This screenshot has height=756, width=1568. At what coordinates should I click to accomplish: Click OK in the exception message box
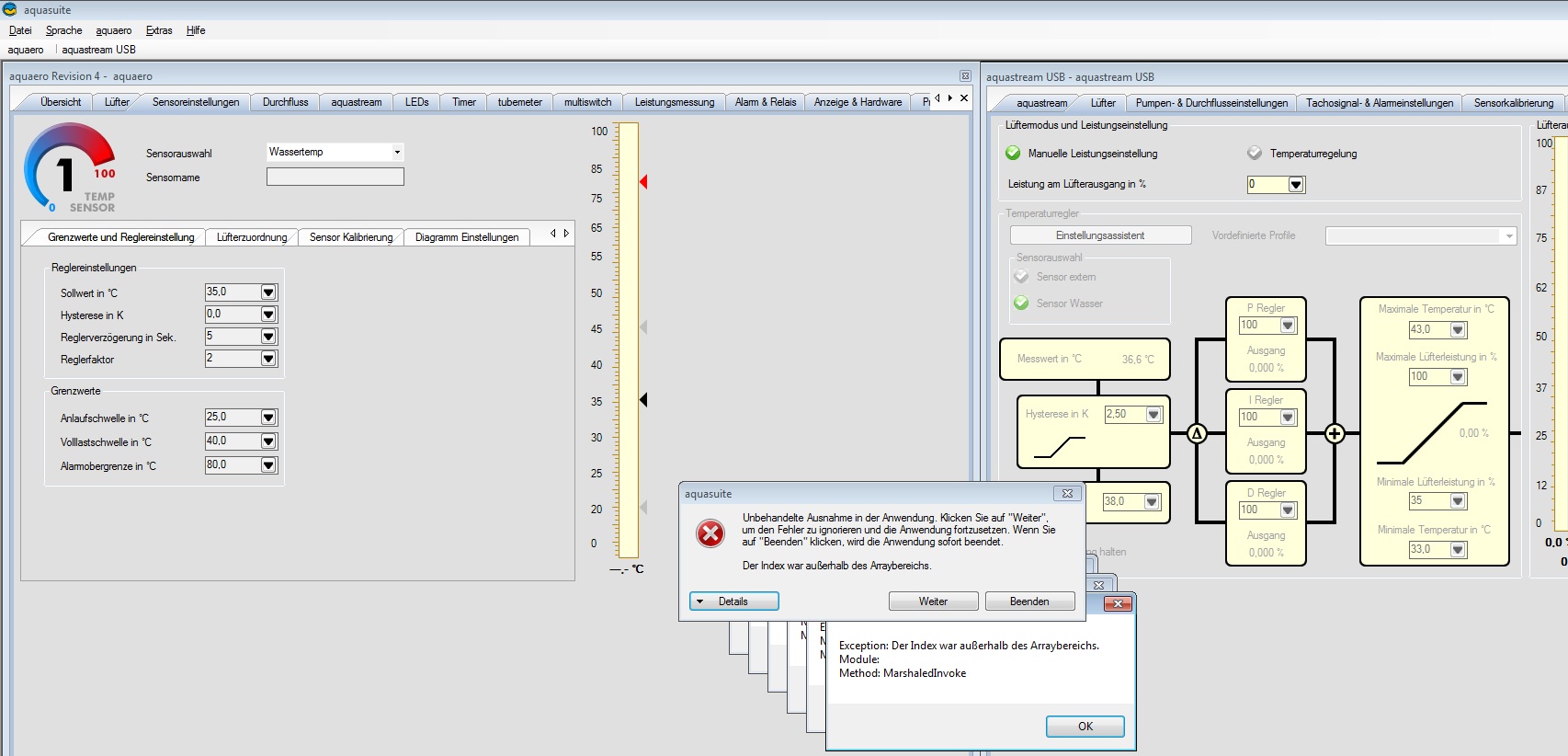(x=1085, y=727)
